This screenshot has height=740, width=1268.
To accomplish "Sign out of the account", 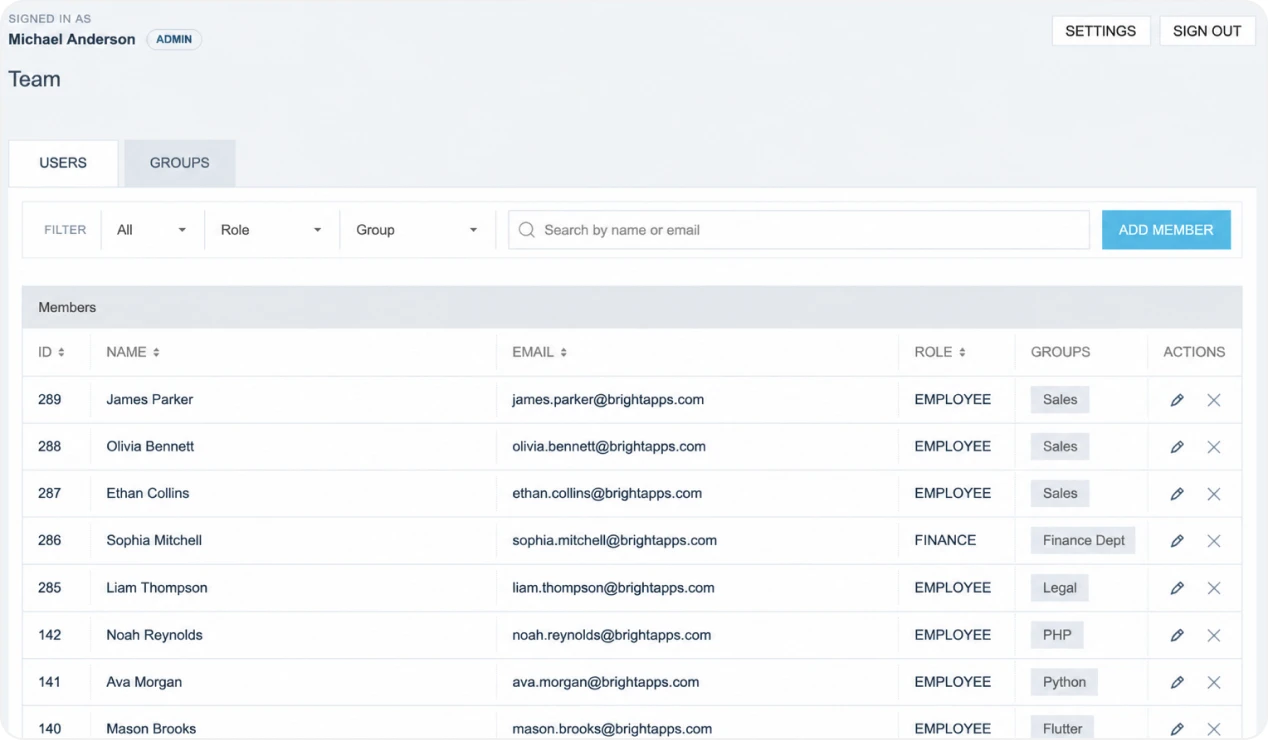I will pyautogui.click(x=1207, y=31).
